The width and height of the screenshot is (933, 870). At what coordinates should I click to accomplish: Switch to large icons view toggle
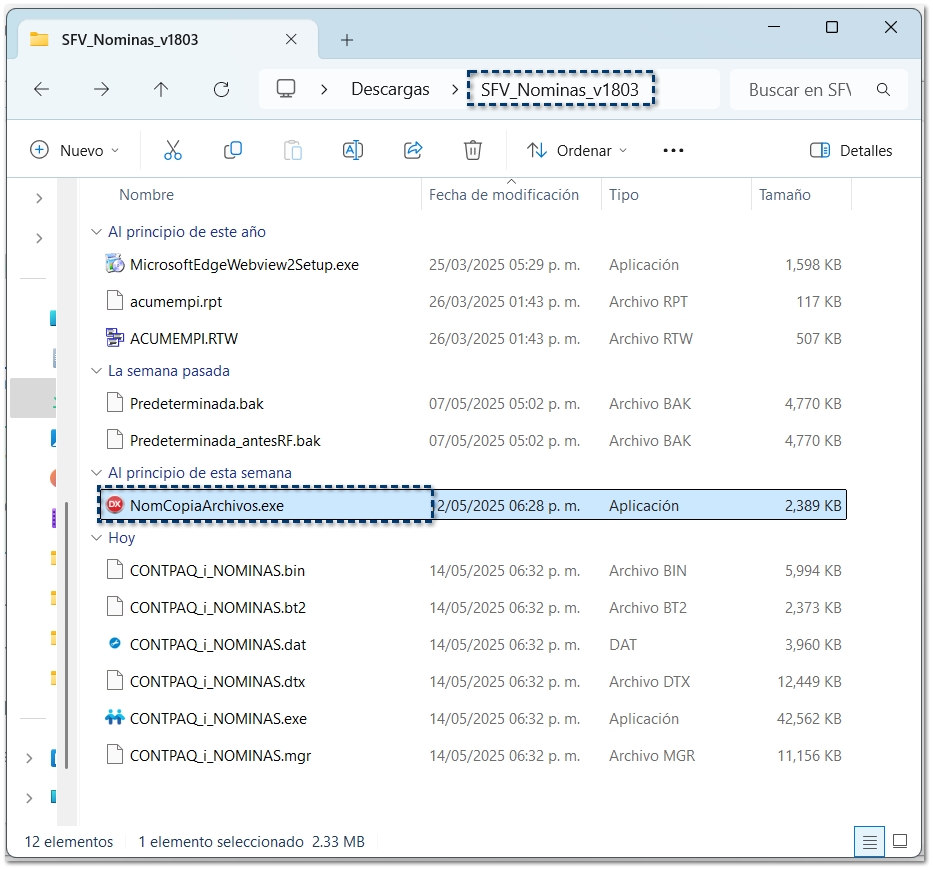pyautogui.click(x=900, y=841)
